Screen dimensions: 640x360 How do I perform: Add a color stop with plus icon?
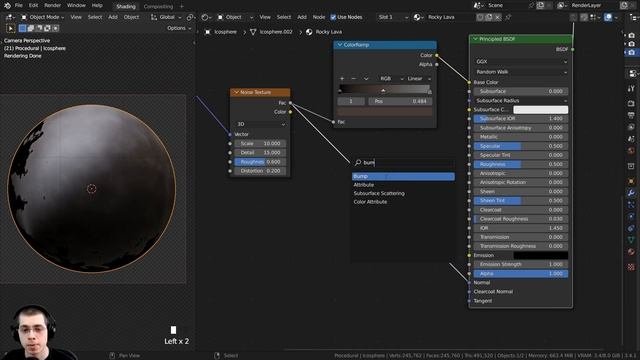(342, 78)
